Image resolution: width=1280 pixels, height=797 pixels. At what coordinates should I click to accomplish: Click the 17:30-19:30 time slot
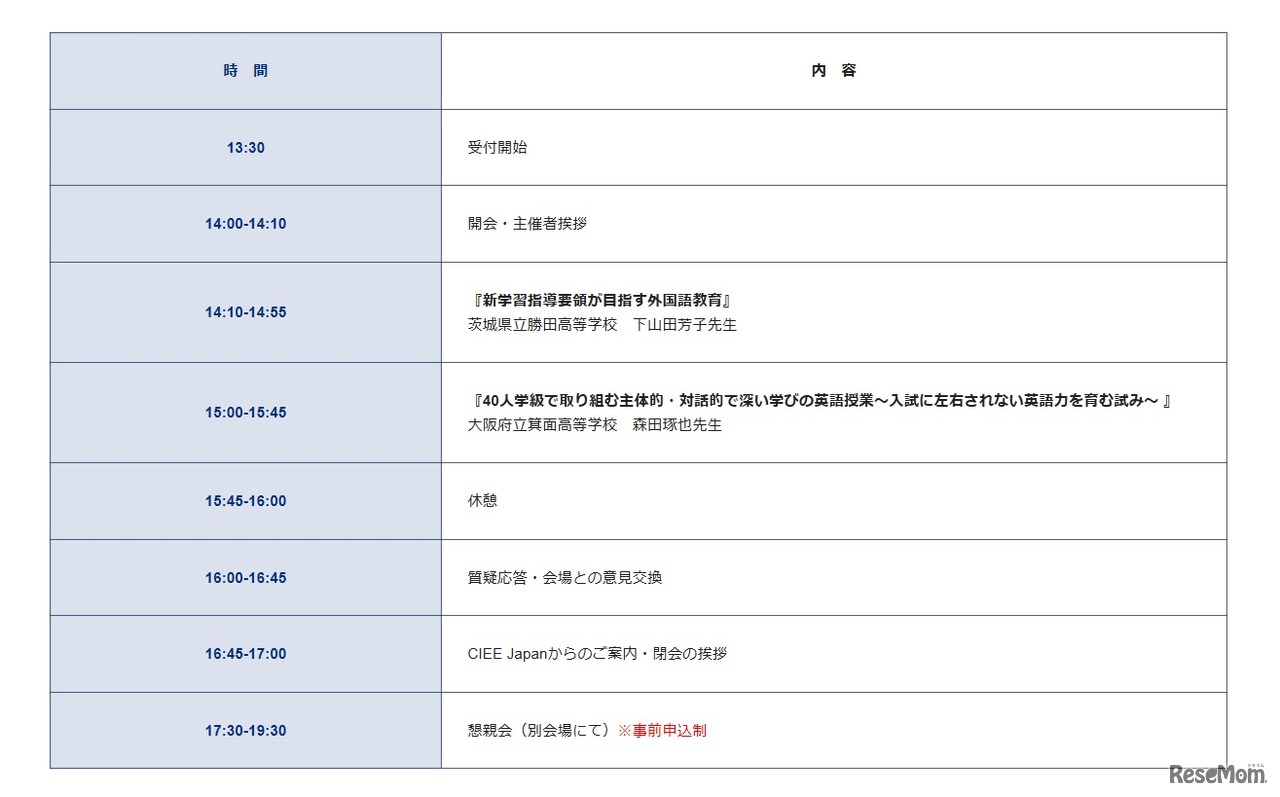(246, 730)
